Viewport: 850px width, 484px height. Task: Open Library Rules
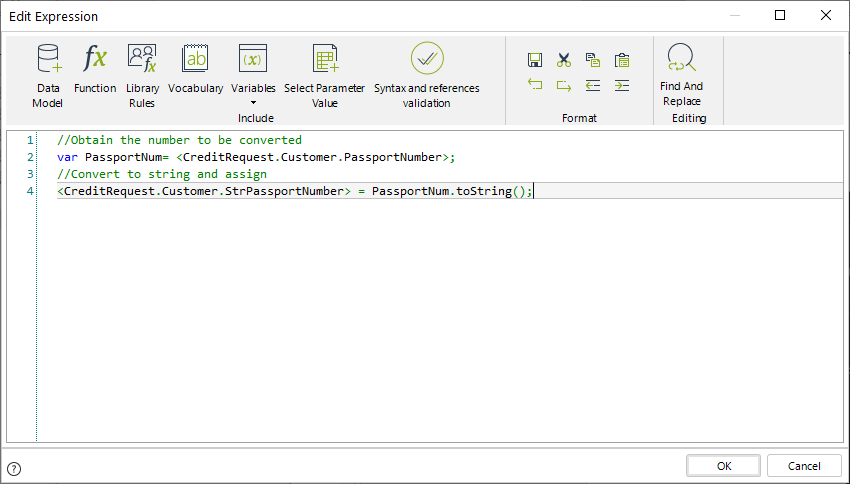pos(142,76)
